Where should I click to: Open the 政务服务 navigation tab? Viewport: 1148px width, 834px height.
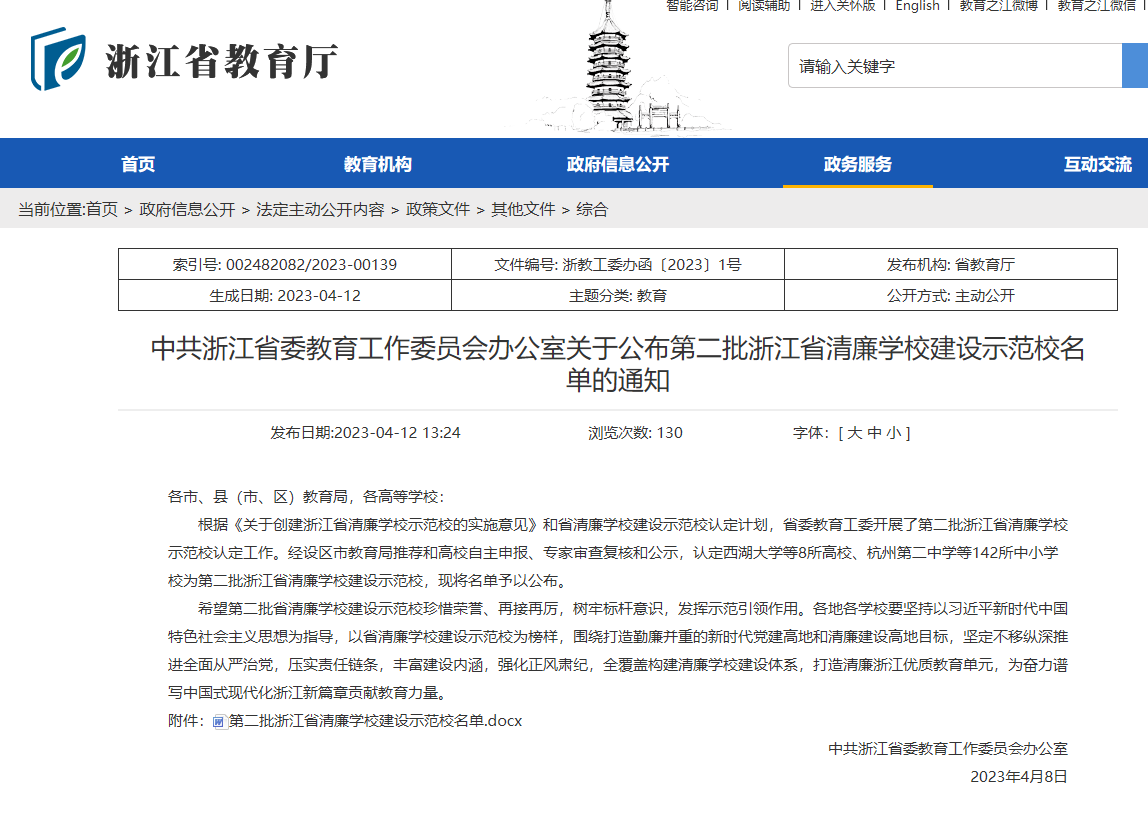point(857,164)
